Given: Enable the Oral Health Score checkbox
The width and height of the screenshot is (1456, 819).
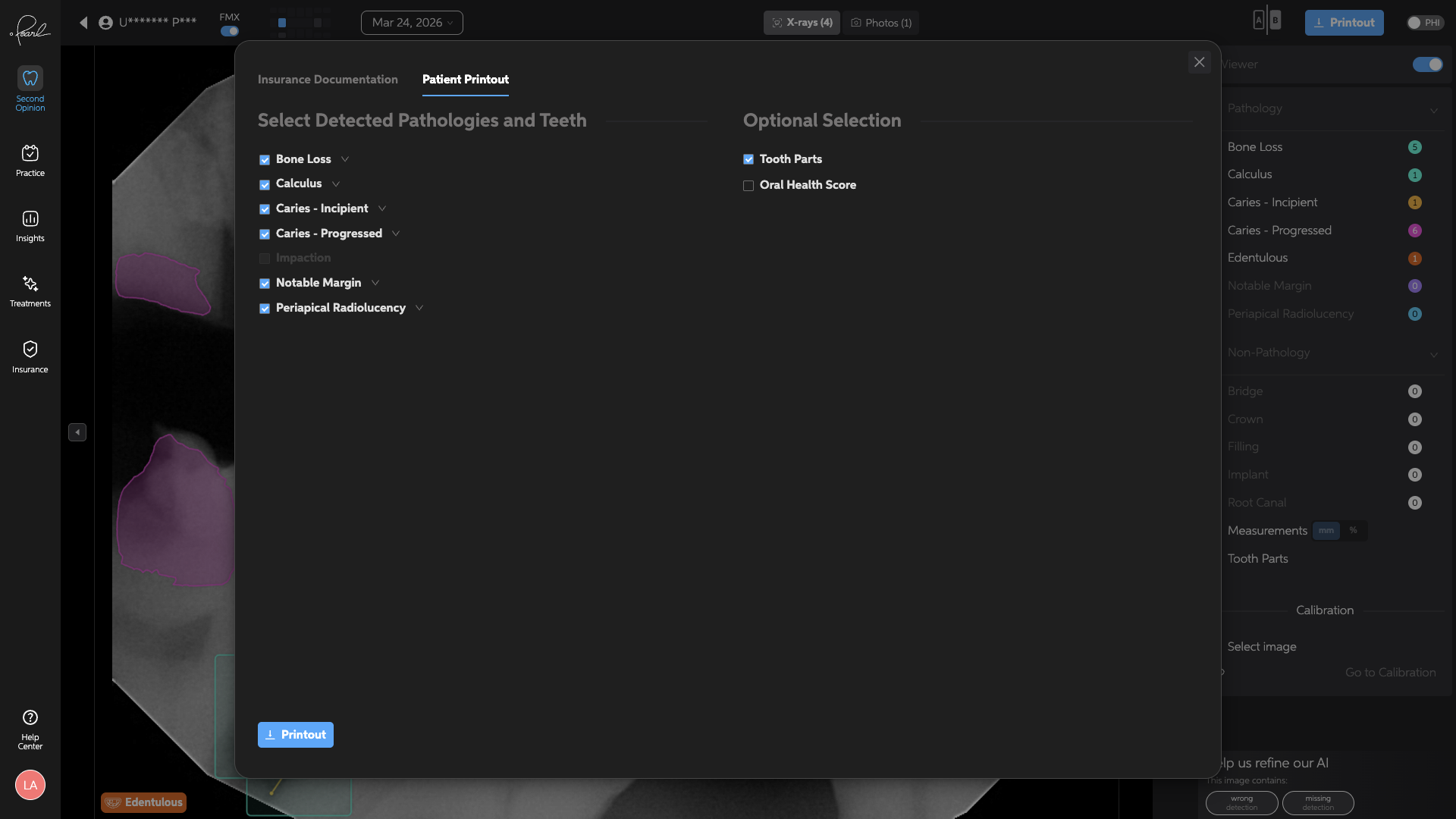Looking at the screenshot, I should tap(748, 186).
